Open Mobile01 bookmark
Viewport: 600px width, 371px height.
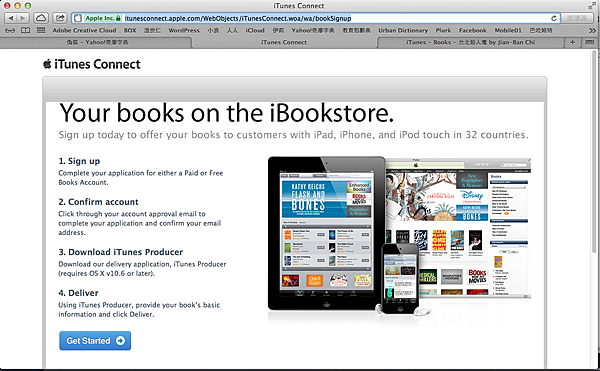[508, 30]
